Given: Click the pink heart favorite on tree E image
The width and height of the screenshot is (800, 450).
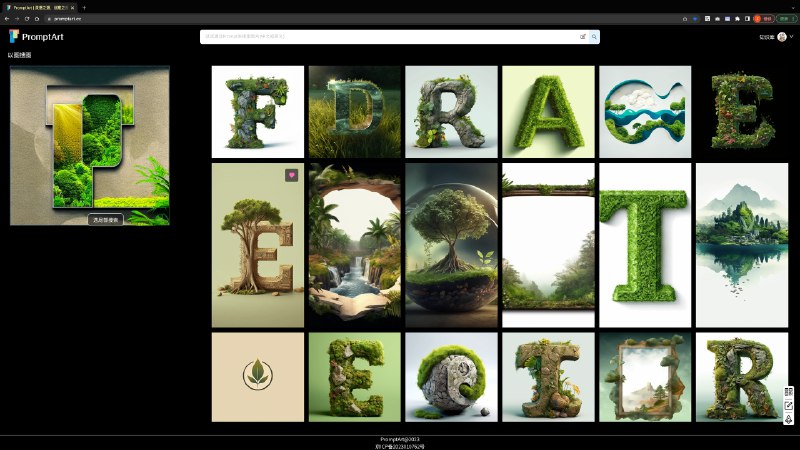Looking at the screenshot, I should pos(291,175).
